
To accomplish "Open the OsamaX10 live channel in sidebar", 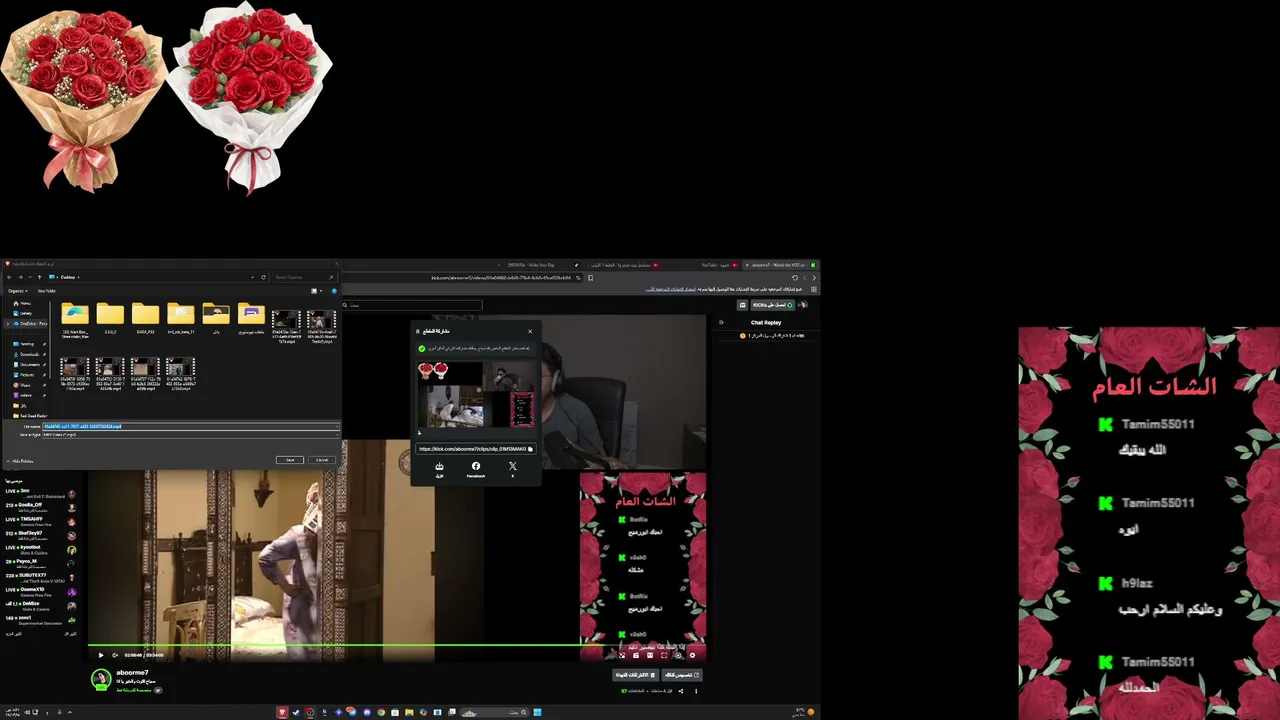I will [x=40, y=590].
